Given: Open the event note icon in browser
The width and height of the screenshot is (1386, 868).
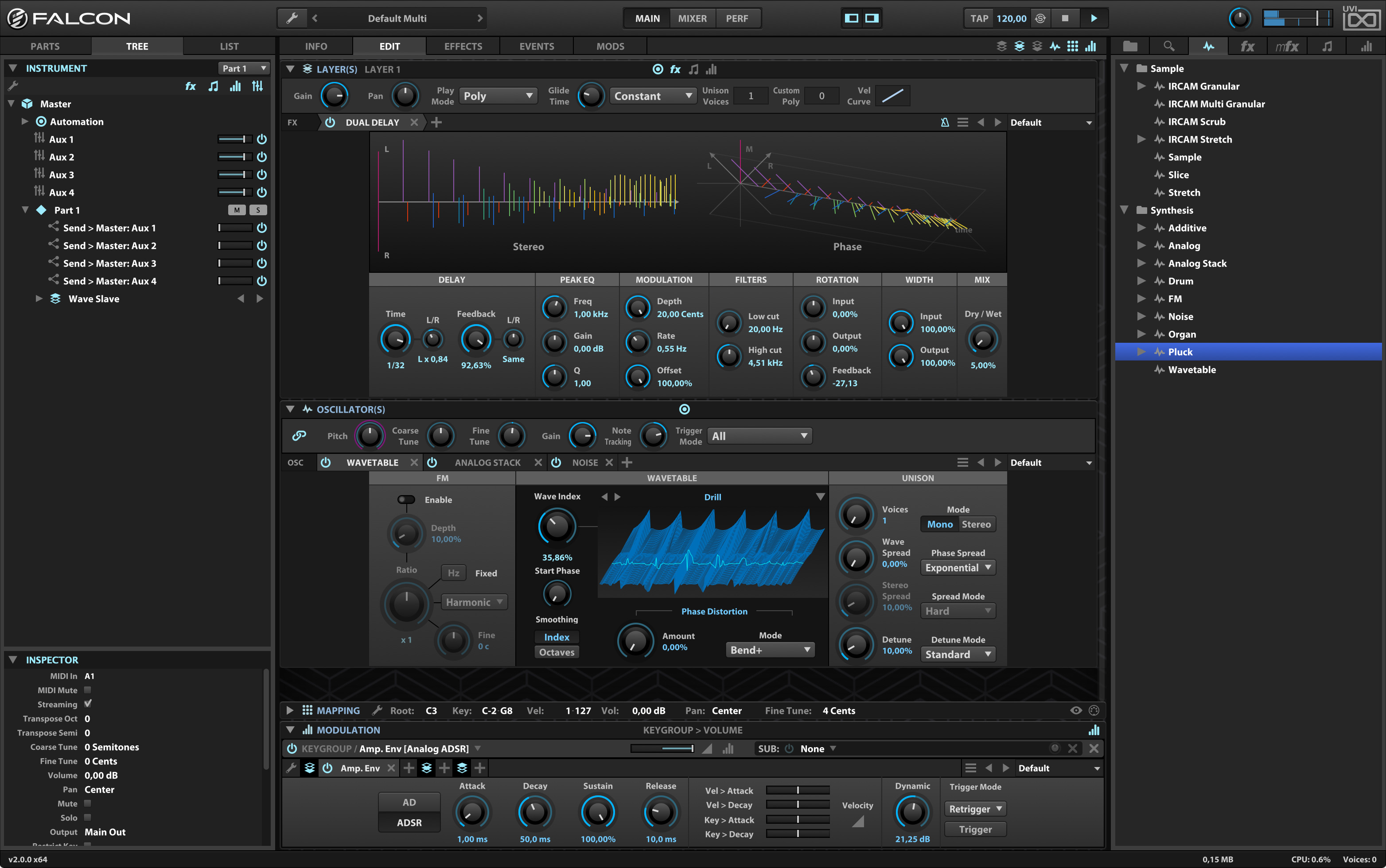Looking at the screenshot, I should 1327,46.
